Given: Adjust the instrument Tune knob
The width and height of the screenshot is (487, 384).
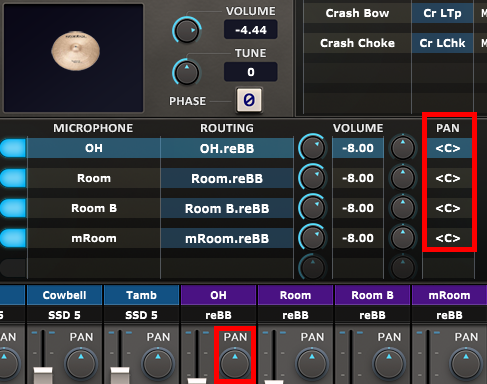Looking at the screenshot, I should pos(187,72).
